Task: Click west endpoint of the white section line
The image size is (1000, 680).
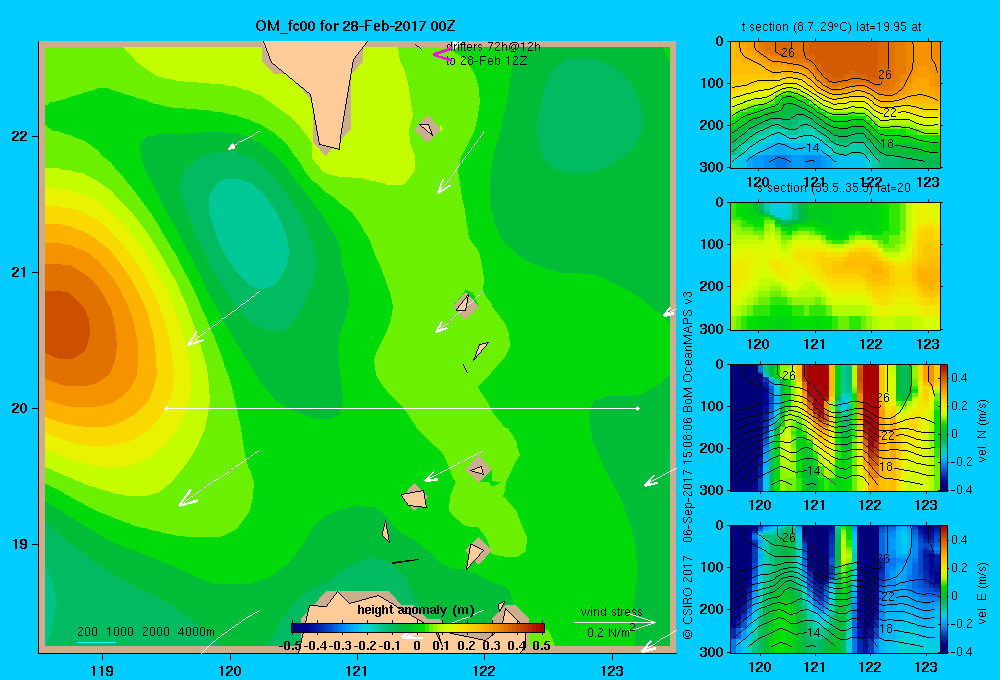Action: (x=166, y=408)
